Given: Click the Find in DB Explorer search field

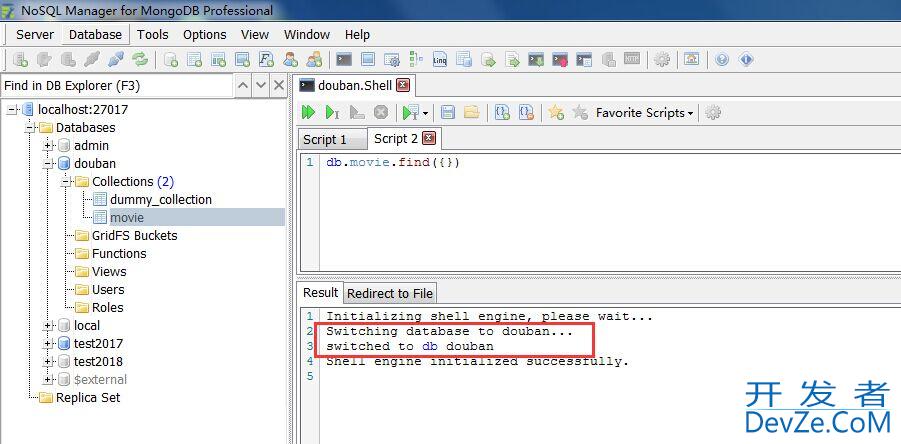Looking at the screenshot, I should (x=117, y=86).
